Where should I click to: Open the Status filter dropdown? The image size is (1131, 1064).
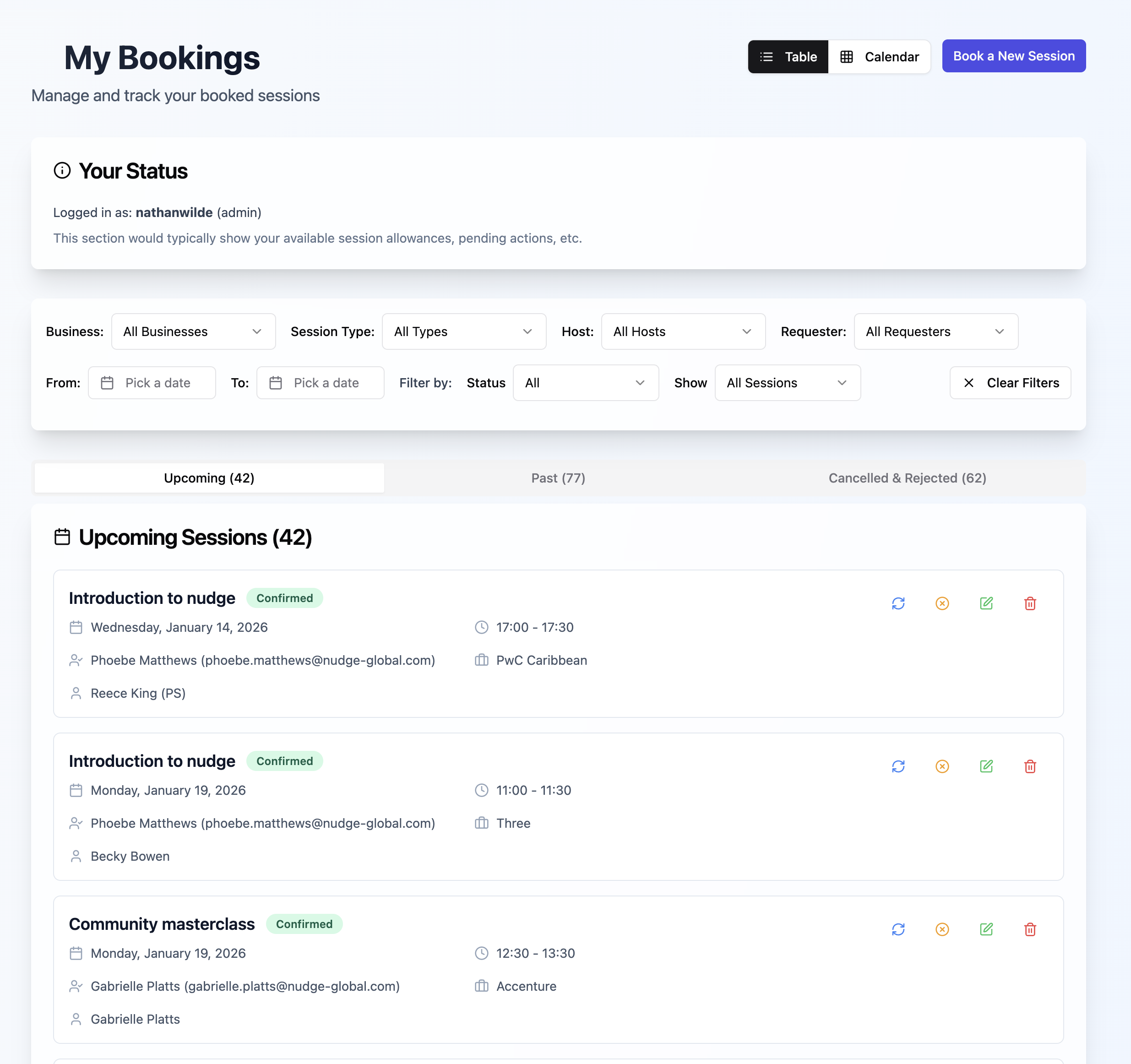[x=586, y=383]
